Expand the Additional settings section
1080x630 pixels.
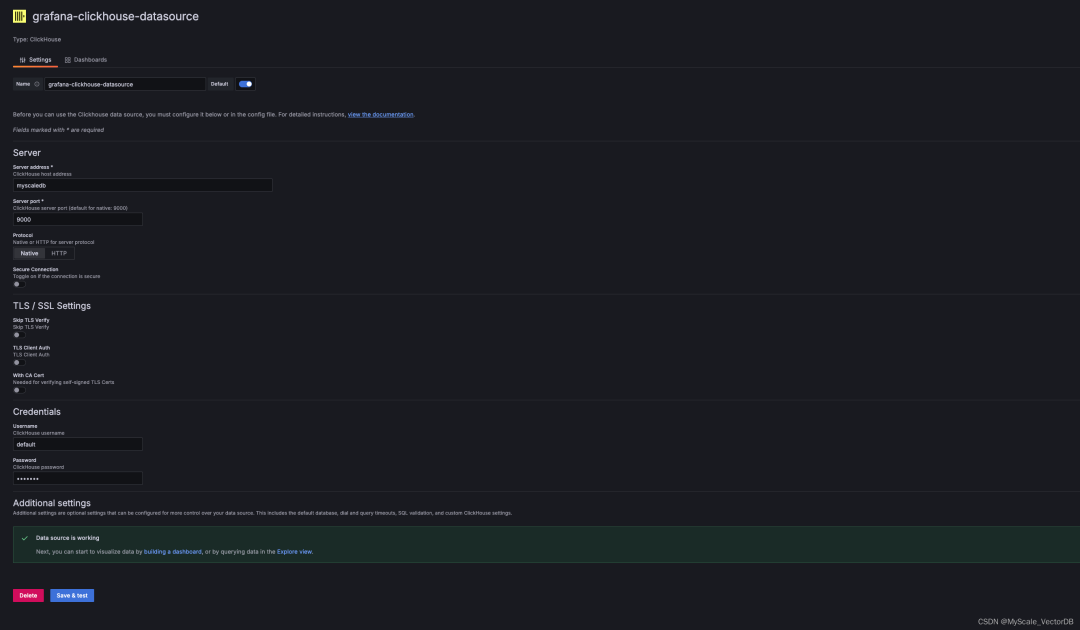click(x=52, y=503)
